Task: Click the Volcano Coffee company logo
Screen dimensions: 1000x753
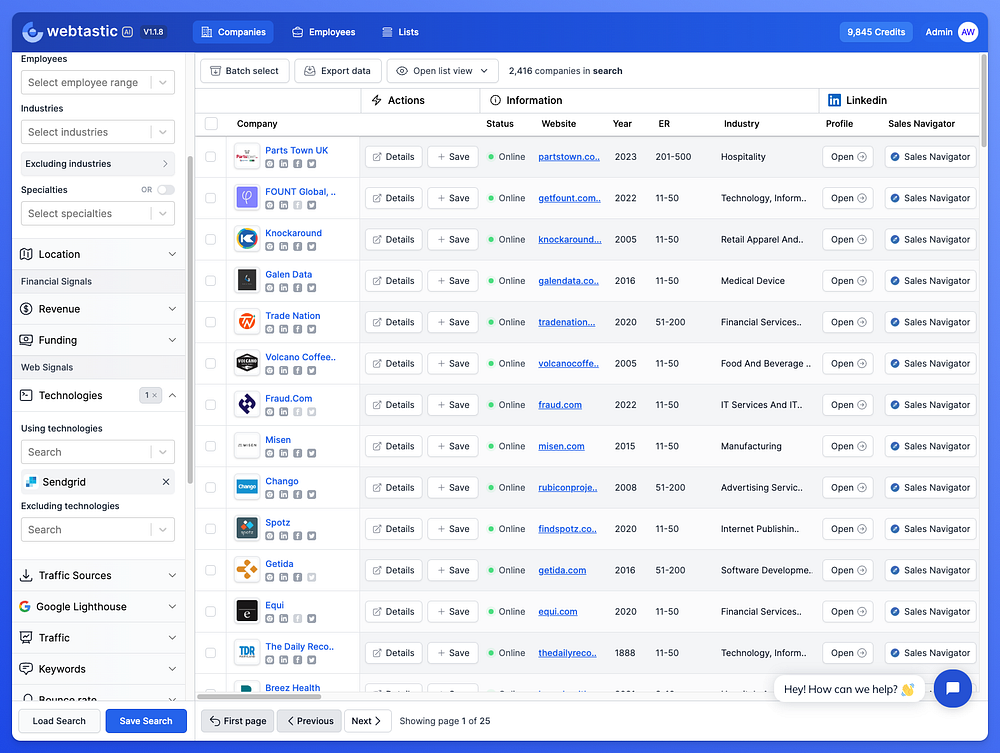Action: (247, 363)
